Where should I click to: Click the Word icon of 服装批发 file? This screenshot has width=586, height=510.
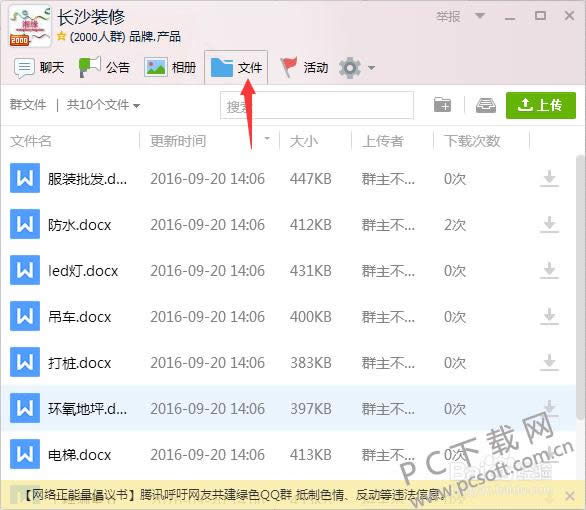point(25,178)
